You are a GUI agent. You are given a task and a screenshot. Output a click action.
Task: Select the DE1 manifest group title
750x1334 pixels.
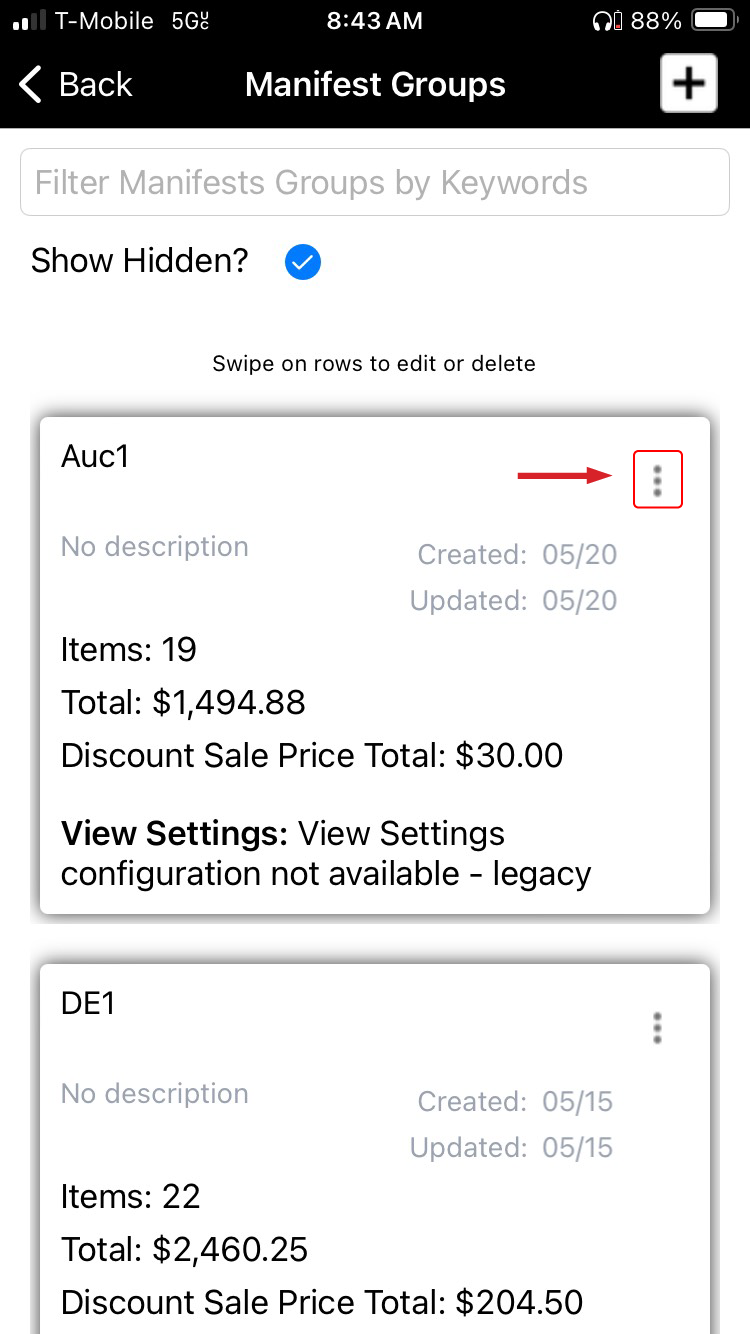click(x=88, y=1003)
